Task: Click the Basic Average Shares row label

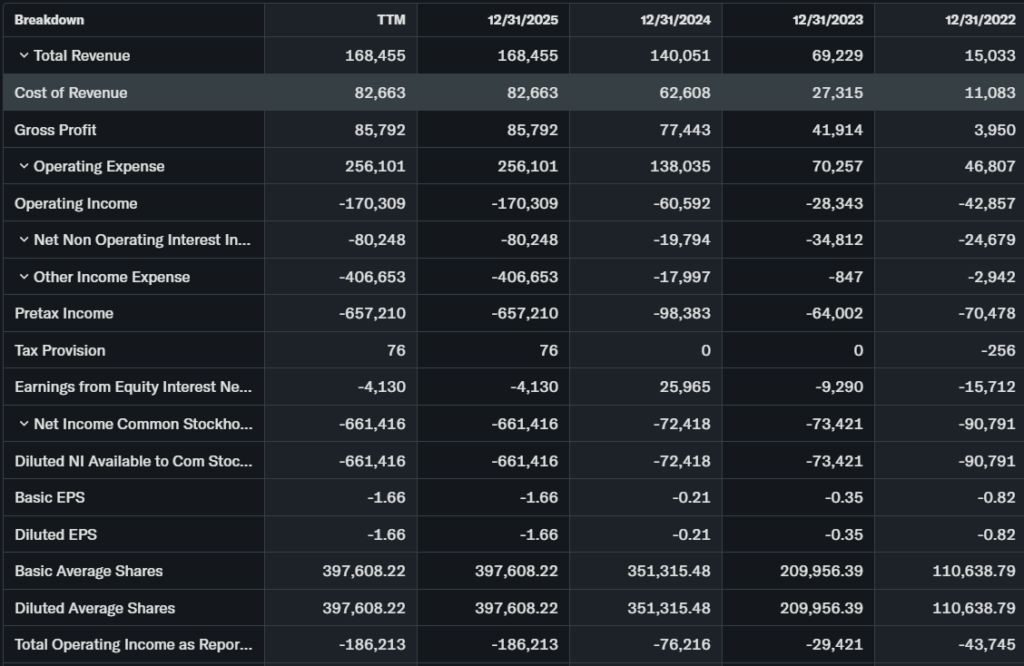Action: 89,571
